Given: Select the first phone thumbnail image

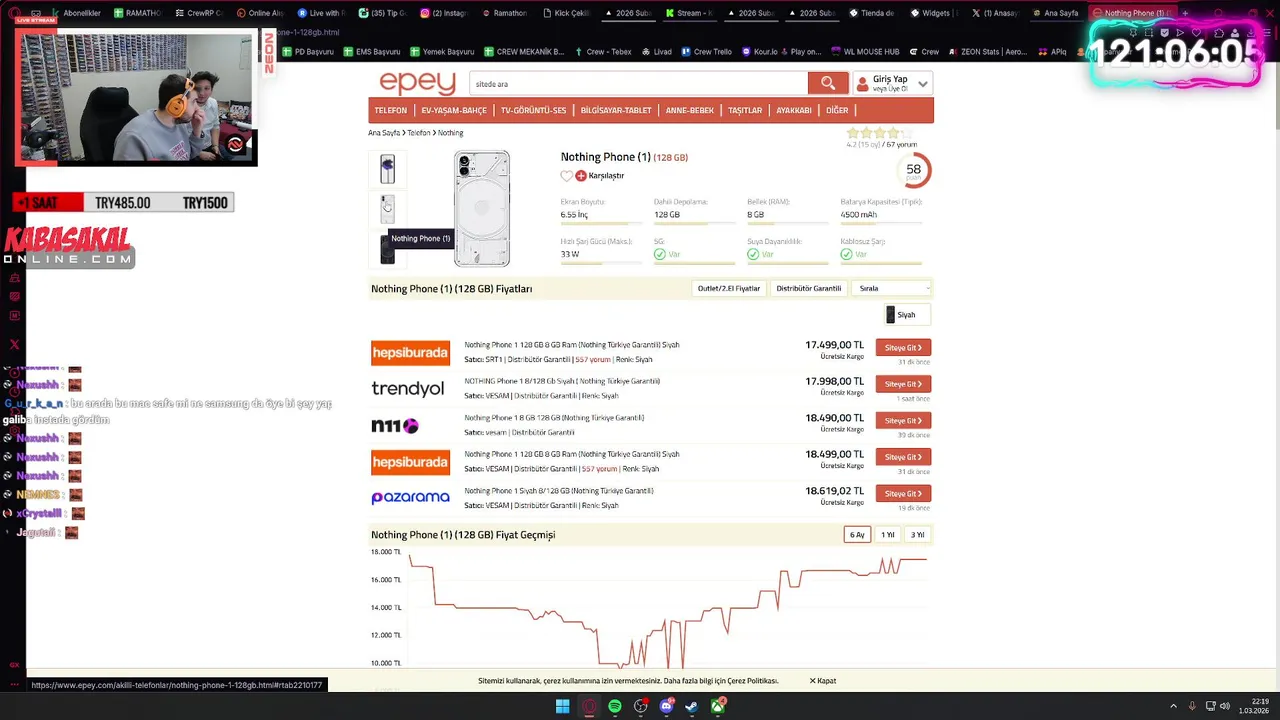Looking at the screenshot, I should pyautogui.click(x=388, y=169).
